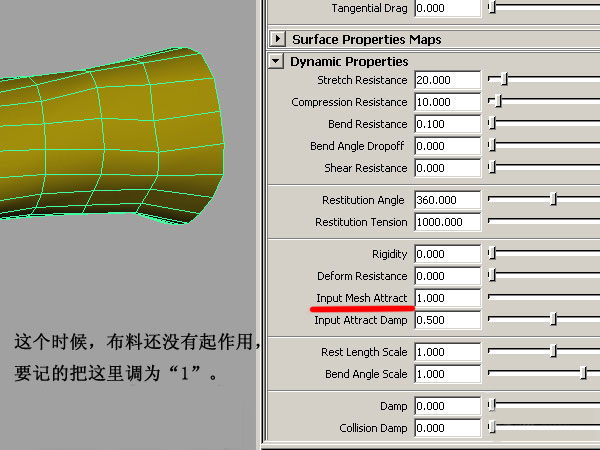Click the Shear Resistance value field
This screenshot has width=600, height=450.
pos(447,168)
